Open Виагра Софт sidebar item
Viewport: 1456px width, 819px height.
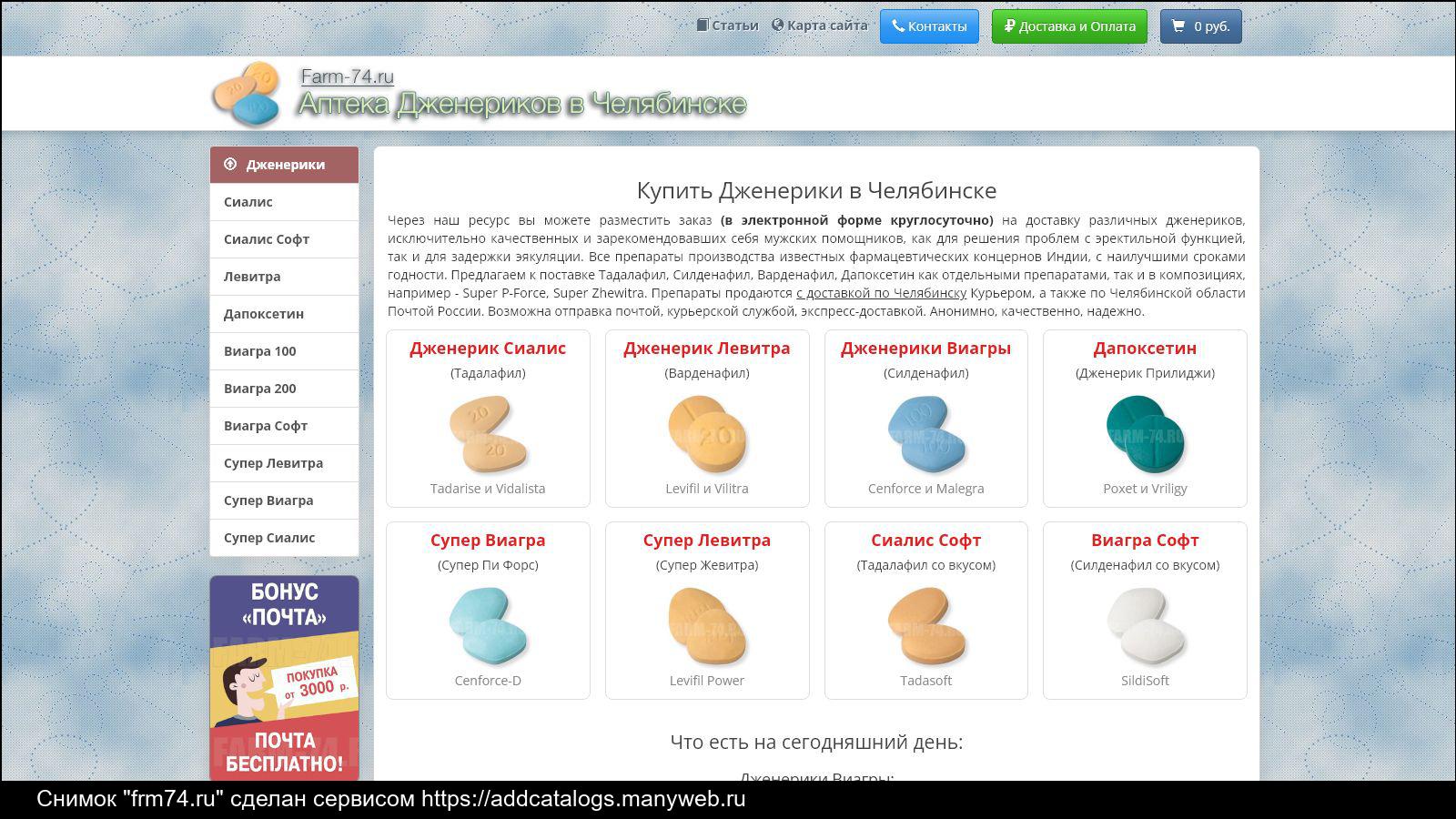point(284,426)
